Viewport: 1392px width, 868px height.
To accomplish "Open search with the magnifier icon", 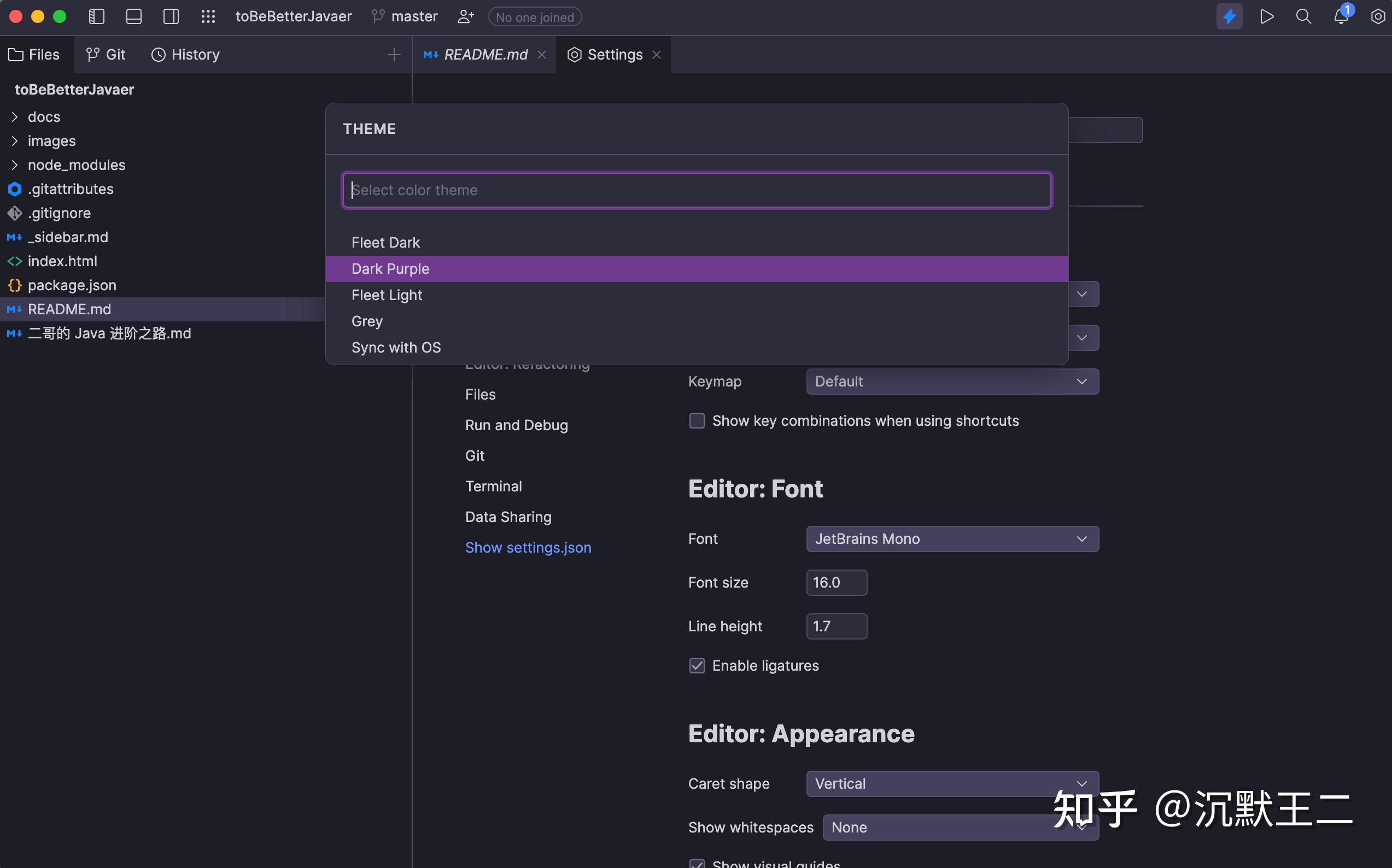I will pyautogui.click(x=1303, y=16).
